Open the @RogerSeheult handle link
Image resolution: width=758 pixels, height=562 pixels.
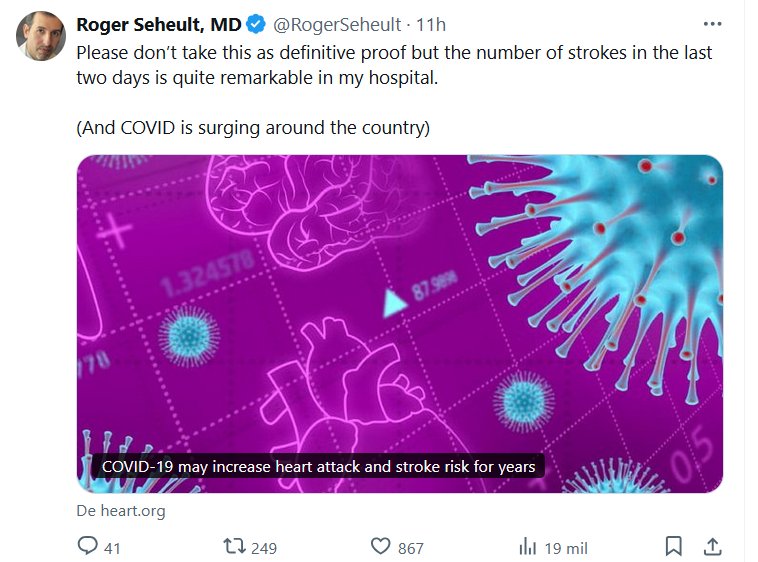pyautogui.click(x=337, y=24)
